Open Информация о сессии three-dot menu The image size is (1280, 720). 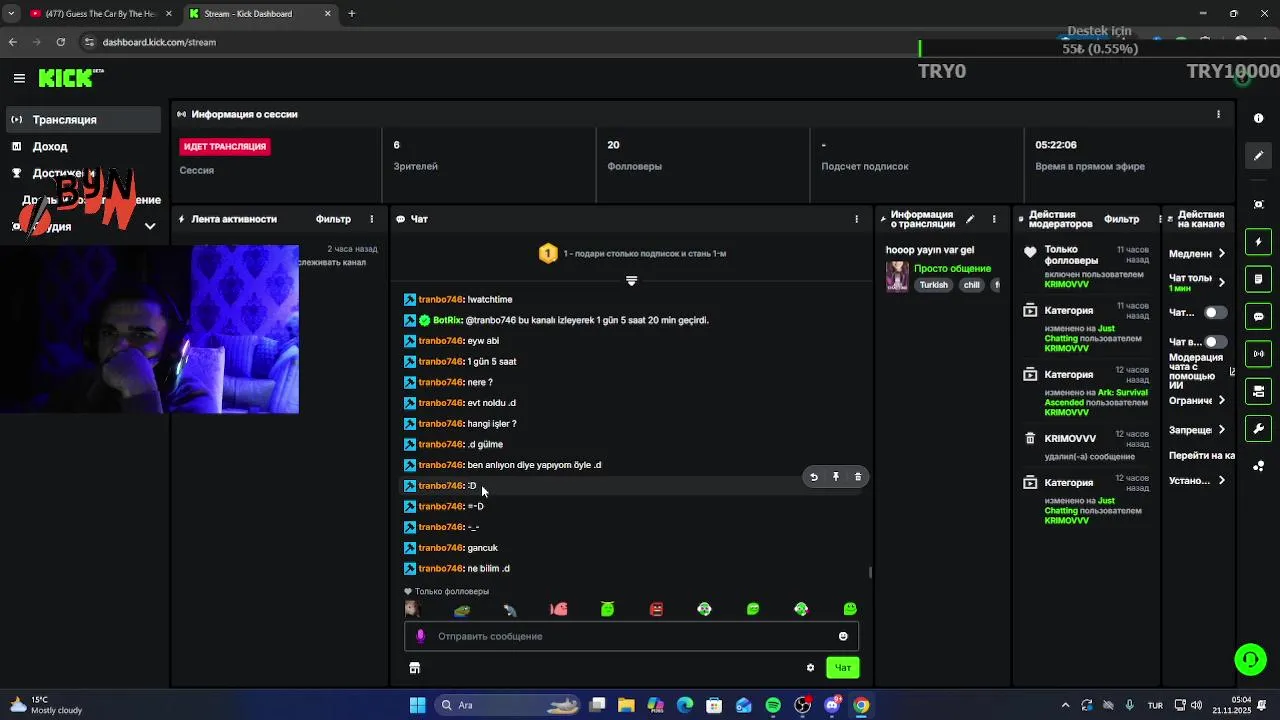pyautogui.click(x=1218, y=114)
